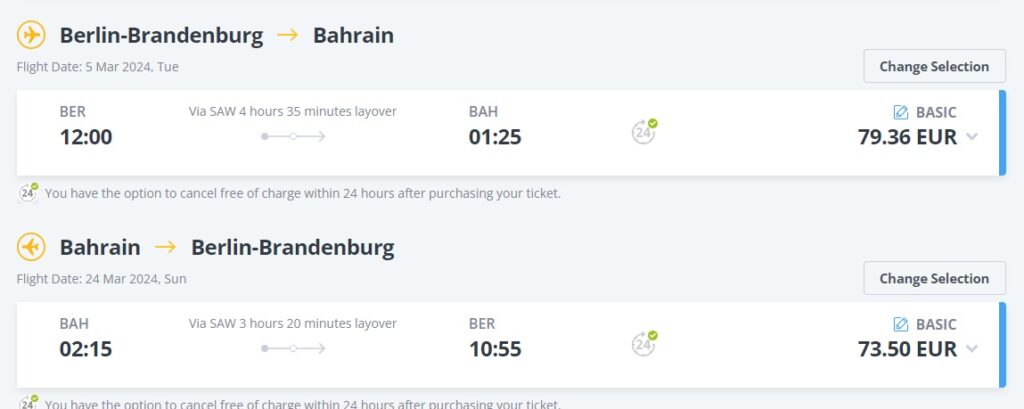Image resolution: width=1024 pixels, height=409 pixels.
Task: Select the 73.50 EUR return price
Action: 907,349
